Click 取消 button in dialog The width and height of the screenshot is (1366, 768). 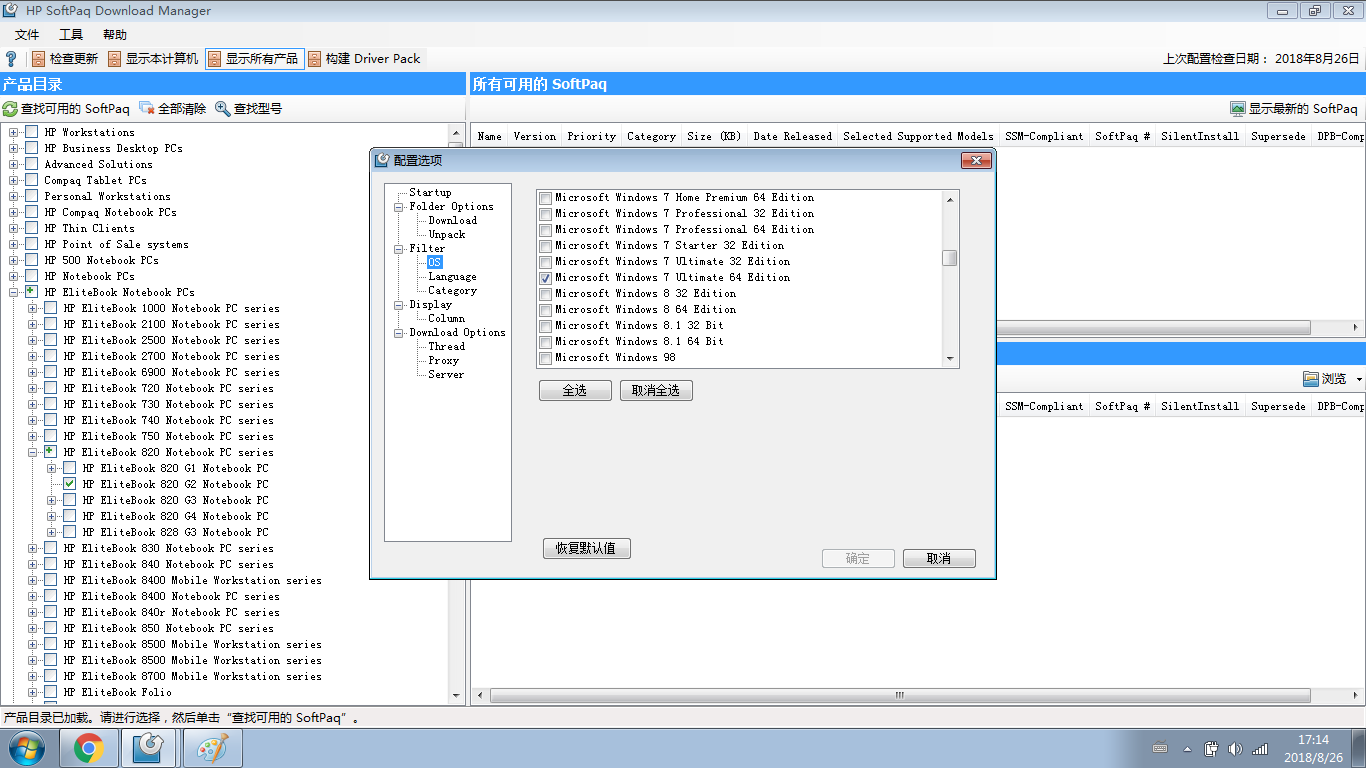(939, 558)
